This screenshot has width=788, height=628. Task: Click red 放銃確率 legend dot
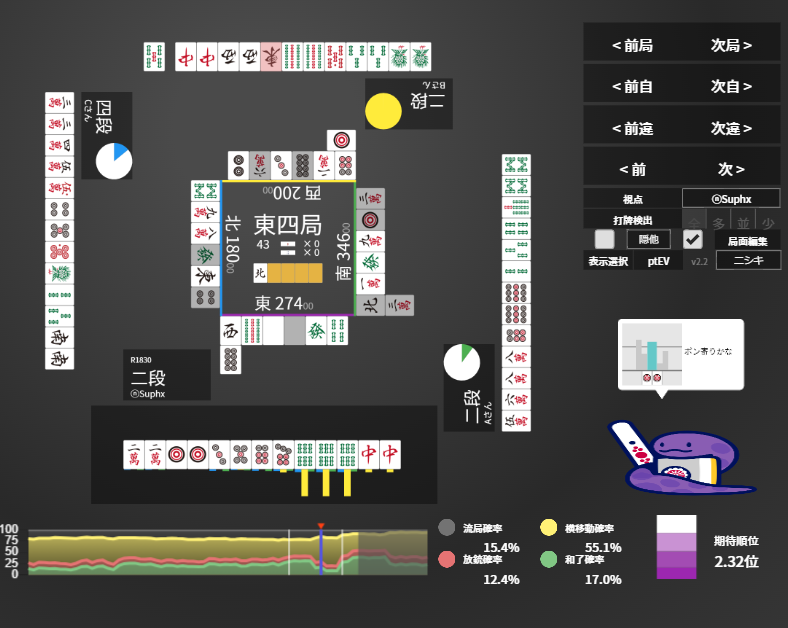(x=447, y=559)
